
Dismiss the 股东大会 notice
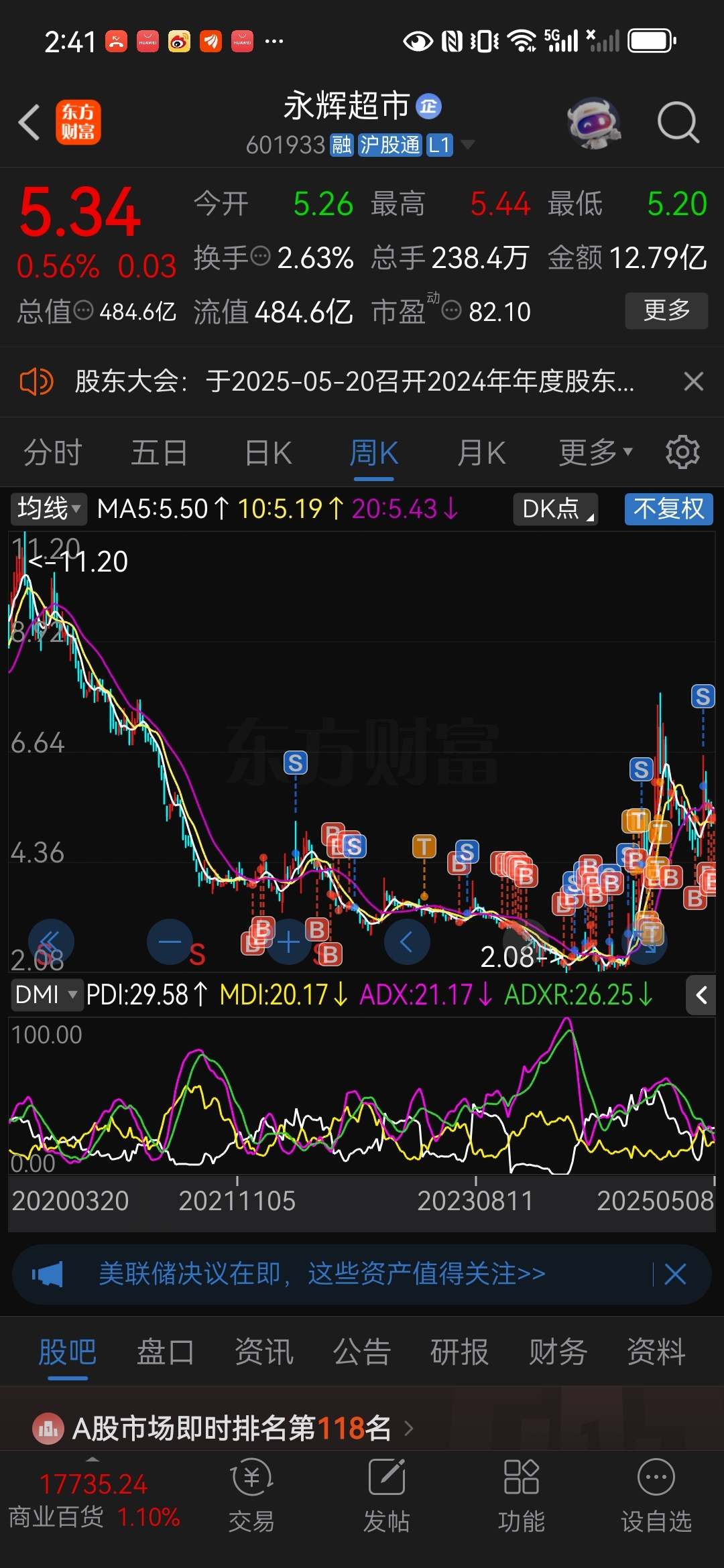point(694,381)
